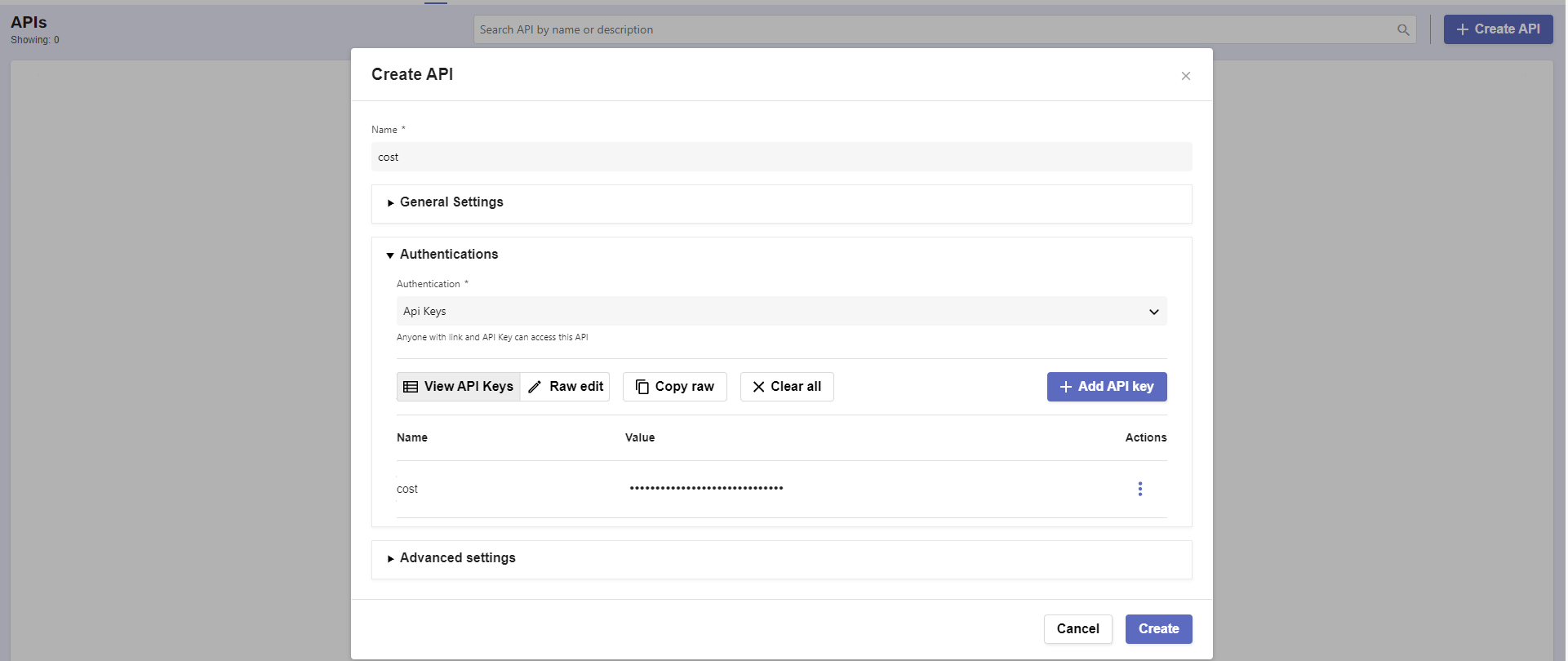Click Clear all button
Viewport: 1568px width, 661px height.
point(787,387)
